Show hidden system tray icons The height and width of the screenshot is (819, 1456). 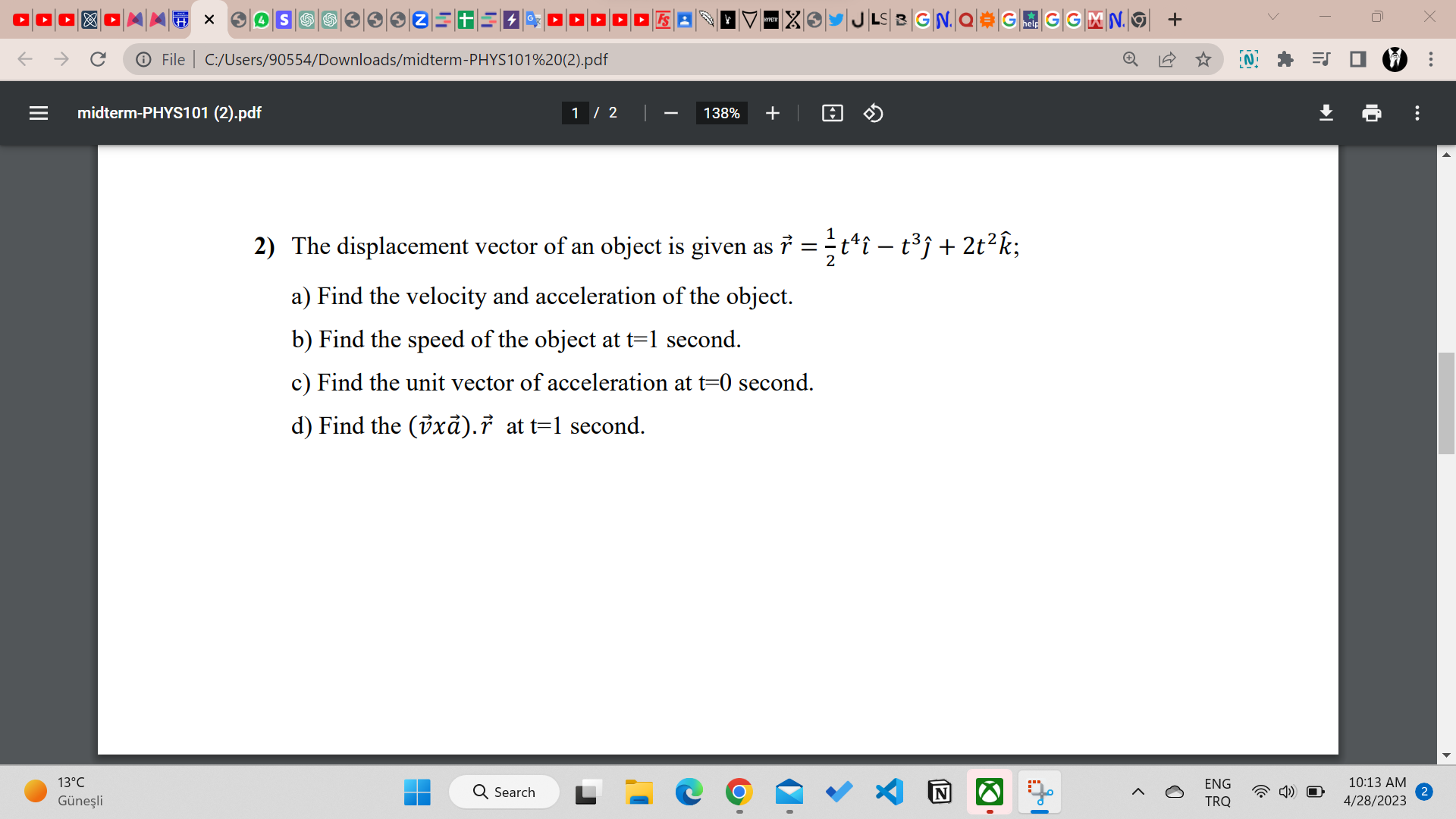pyautogui.click(x=1137, y=792)
